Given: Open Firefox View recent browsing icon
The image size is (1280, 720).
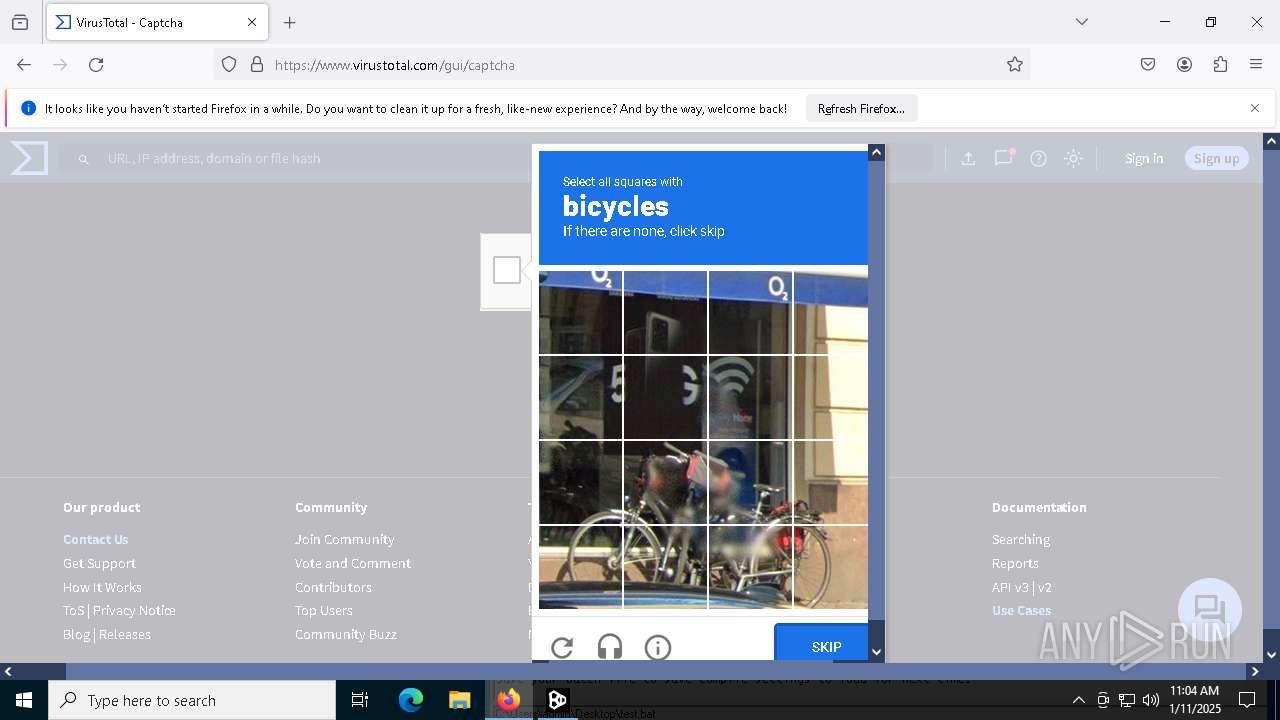Looking at the screenshot, I should [20, 22].
